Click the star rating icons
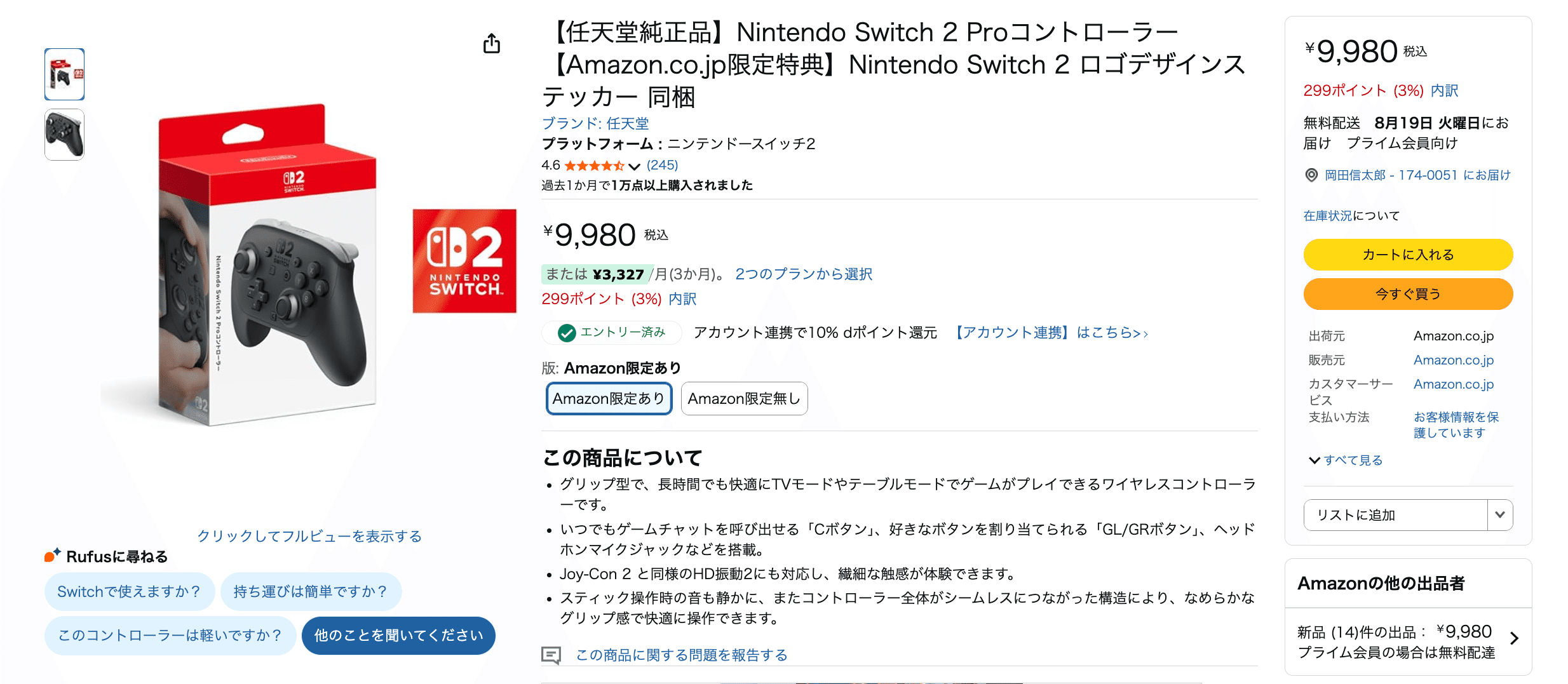This screenshot has width=1568, height=684. 594,166
